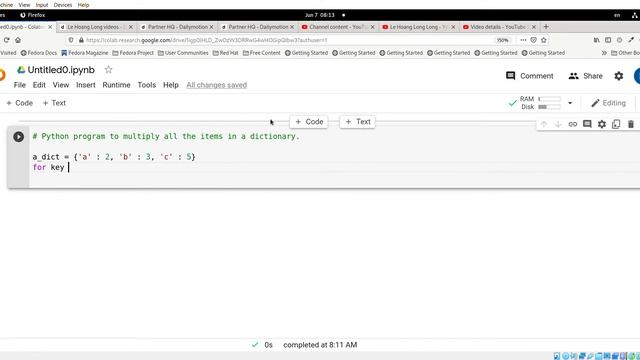Open the Edit menu

tap(39, 85)
